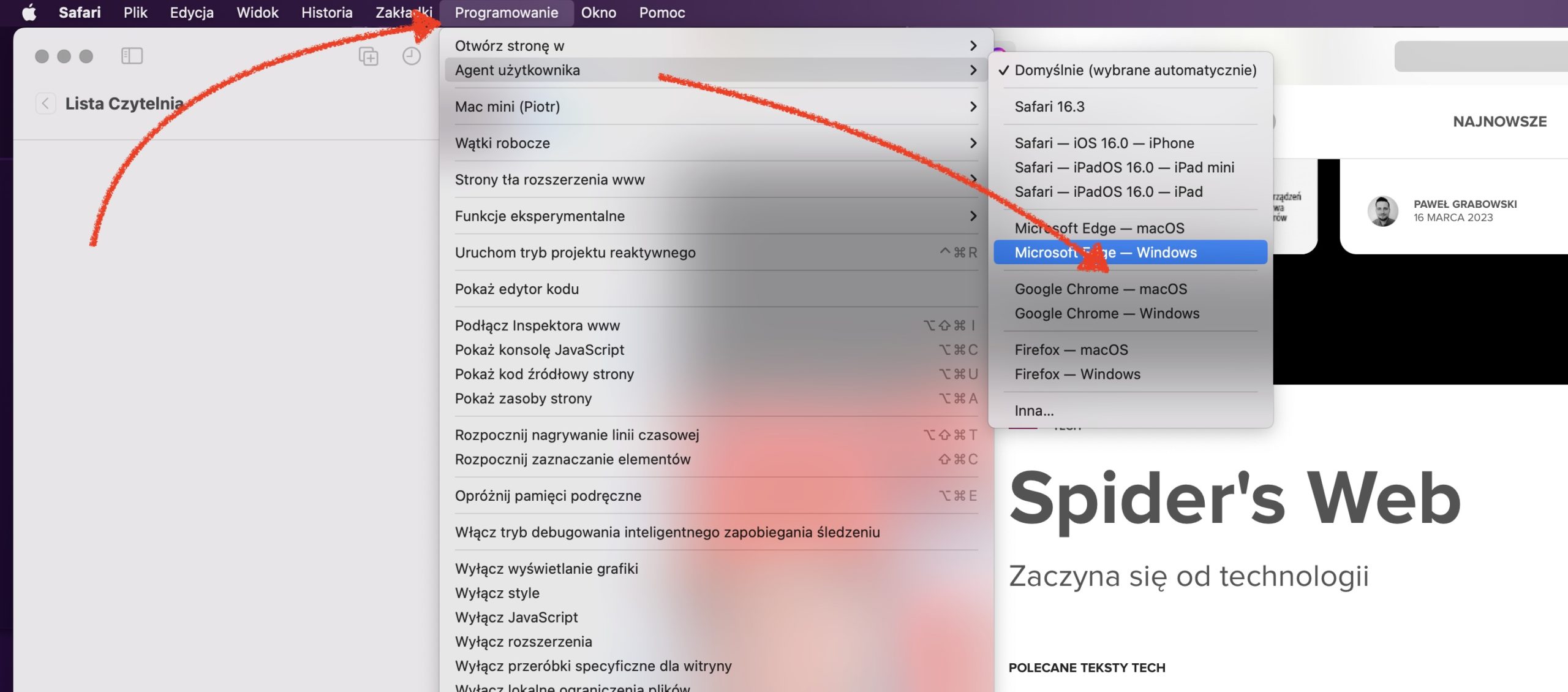
Task: Select Domyślnie (wybrane automatycznie) user agent
Action: [1130, 70]
